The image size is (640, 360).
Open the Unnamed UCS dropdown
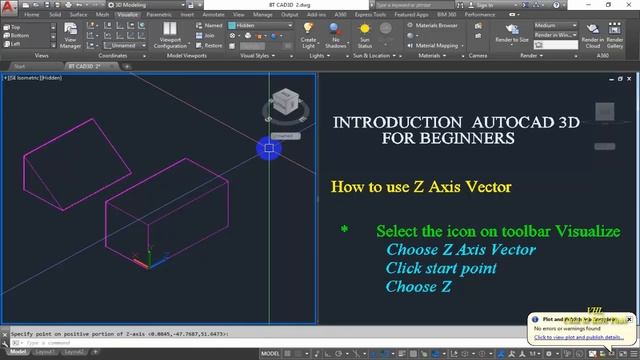(x=124, y=46)
